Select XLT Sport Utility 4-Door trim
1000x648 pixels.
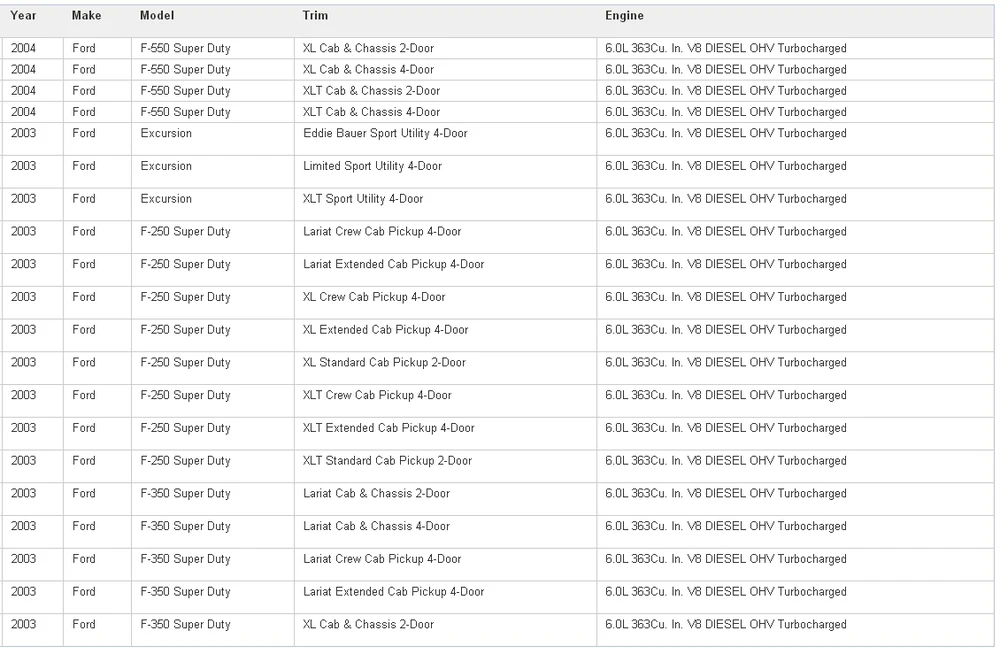click(x=363, y=199)
